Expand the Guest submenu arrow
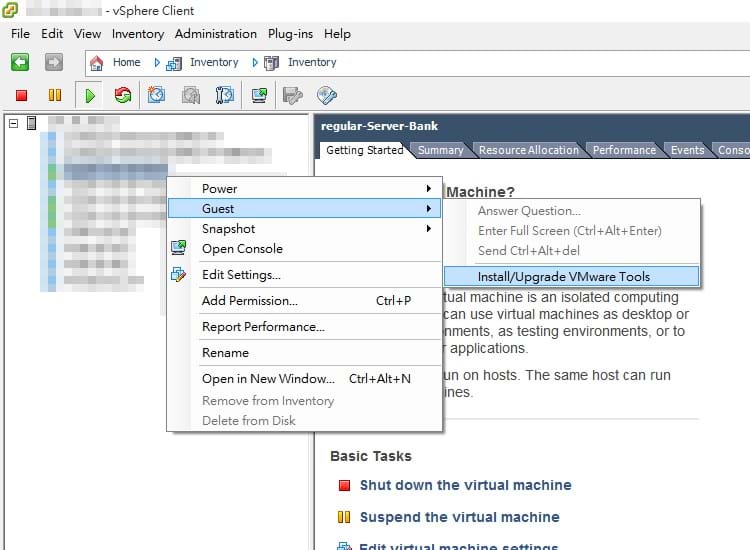Image resolution: width=750 pixels, height=550 pixels. [x=429, y=209]
